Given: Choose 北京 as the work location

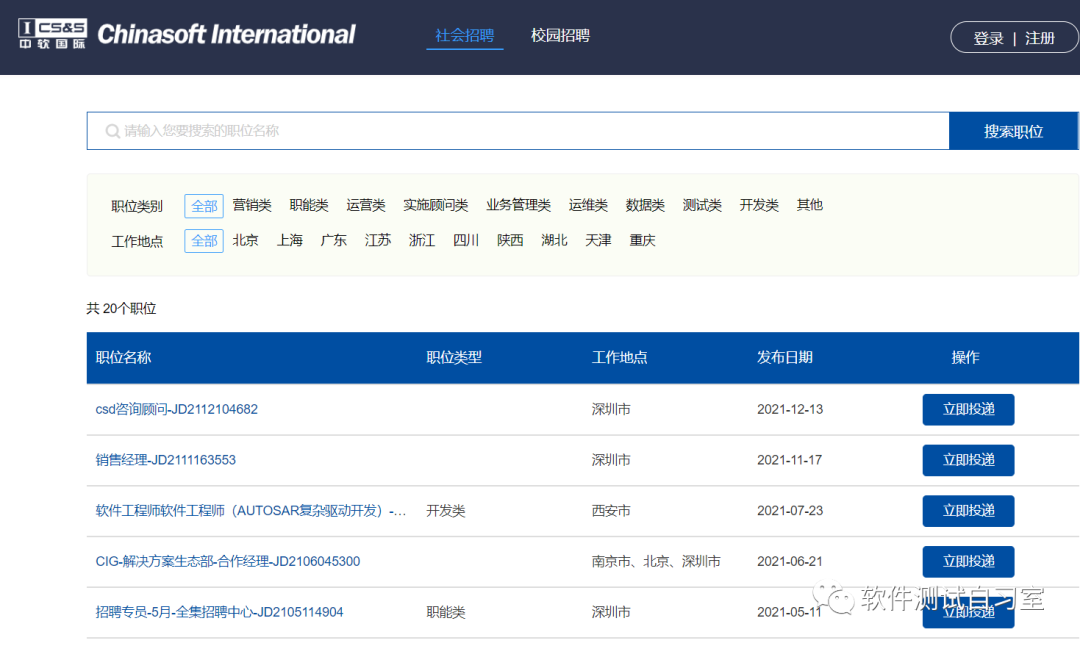Looking at the screenshot, I should (245, 241).
